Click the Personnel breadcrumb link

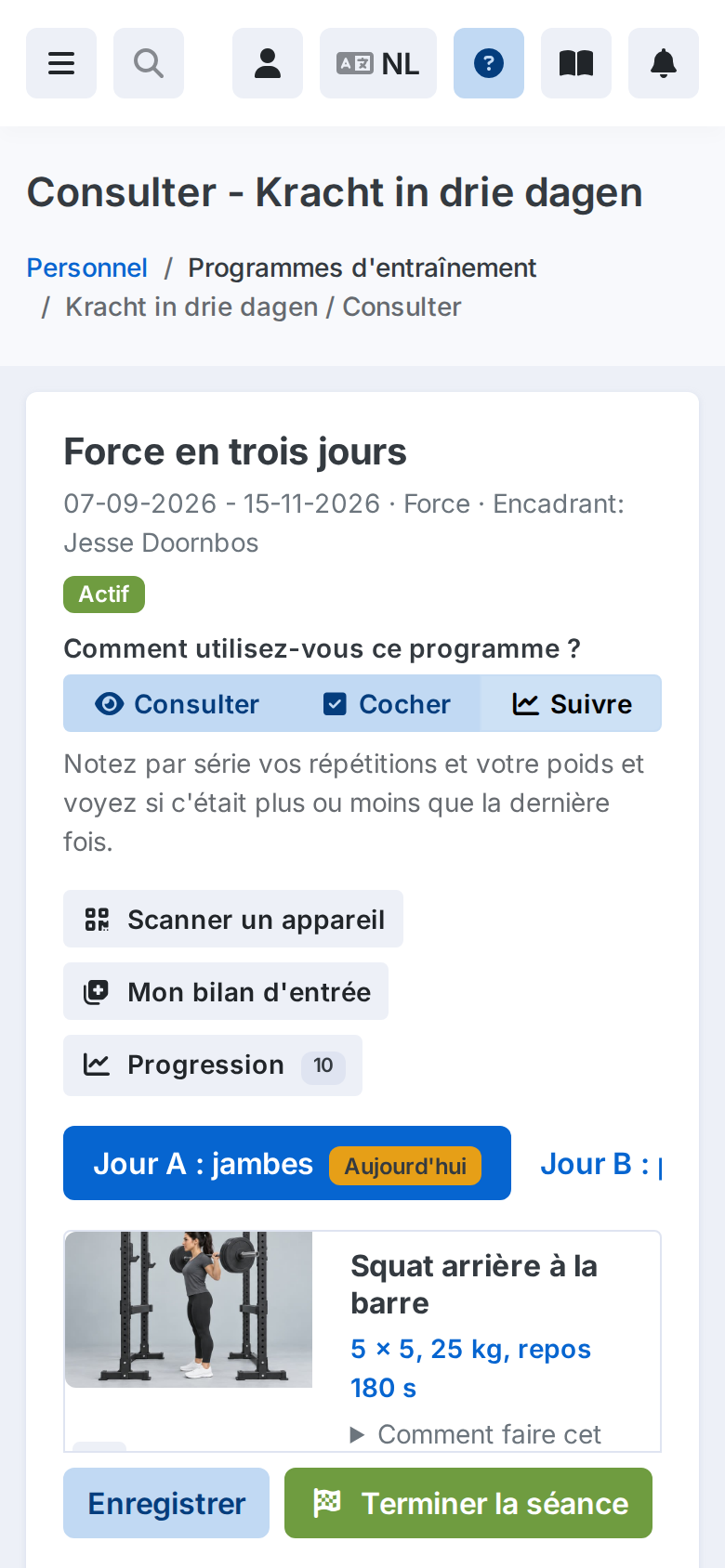87,268
